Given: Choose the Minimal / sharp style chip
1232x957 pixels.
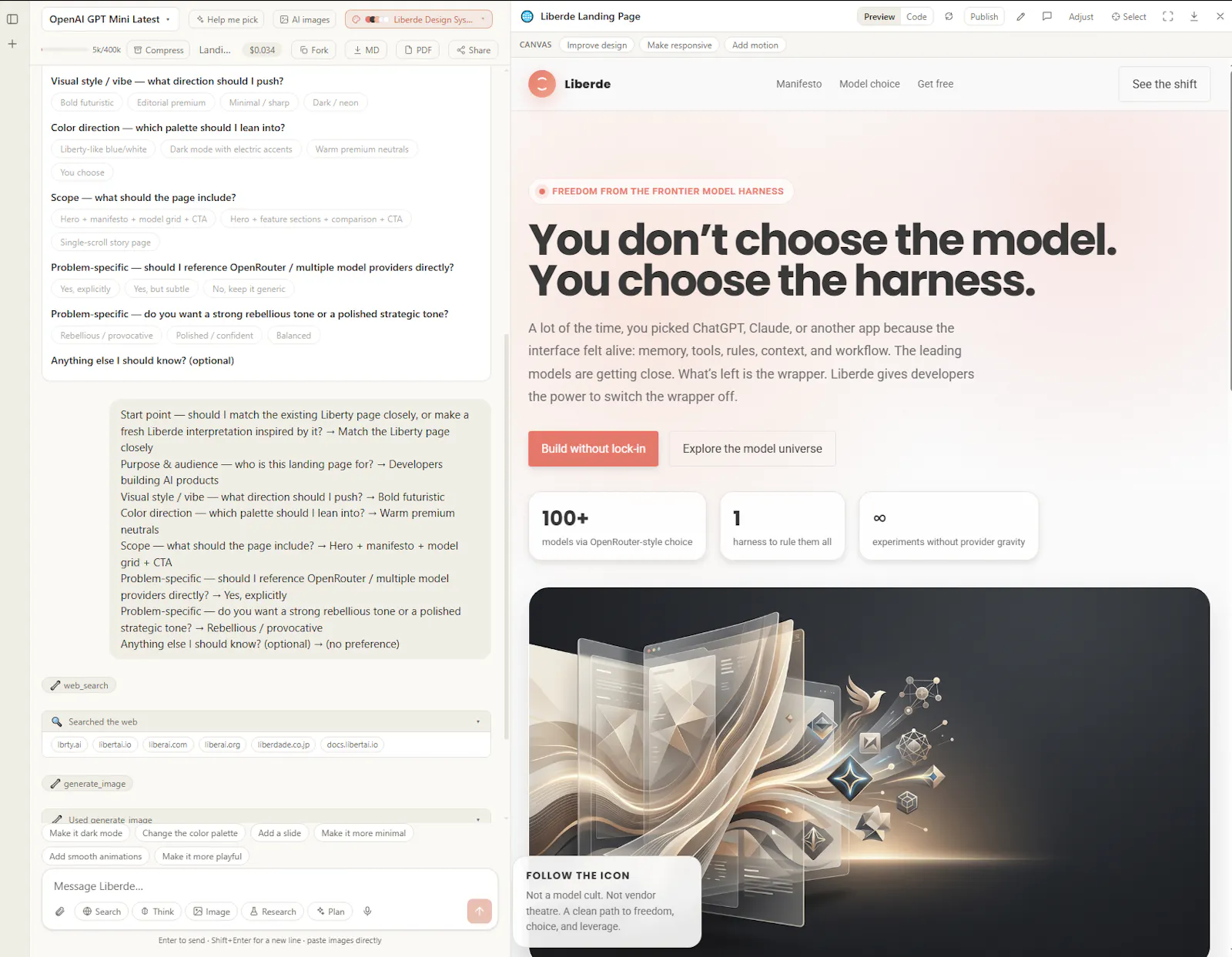Looking at the screenshot, I should pyautogui.click(x=259, y=102).
